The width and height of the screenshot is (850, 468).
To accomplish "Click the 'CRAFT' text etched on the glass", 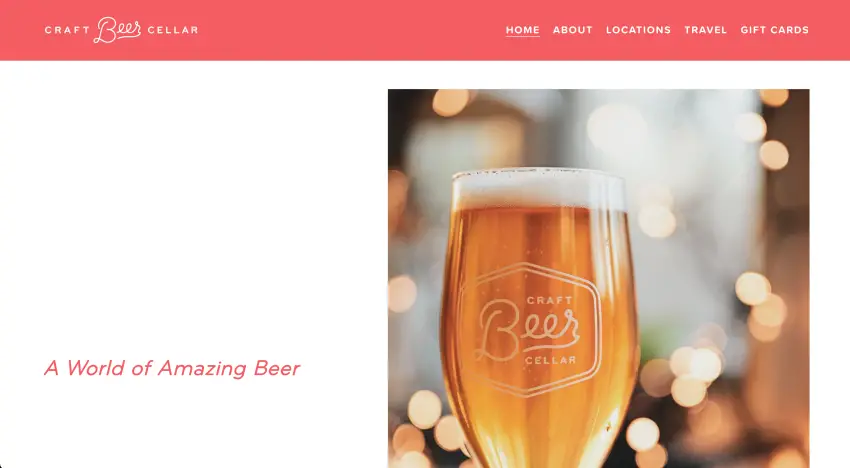I will pyautogui.click(x=549, y=300).
